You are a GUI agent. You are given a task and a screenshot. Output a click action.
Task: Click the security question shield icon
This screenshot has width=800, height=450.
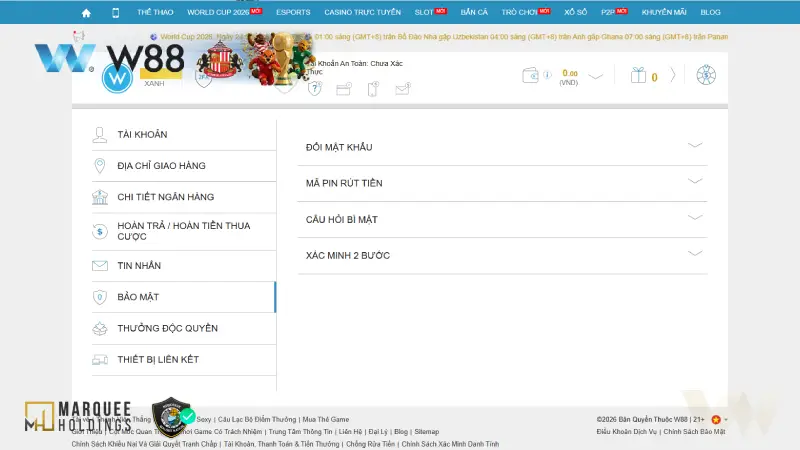coord(315,89)
